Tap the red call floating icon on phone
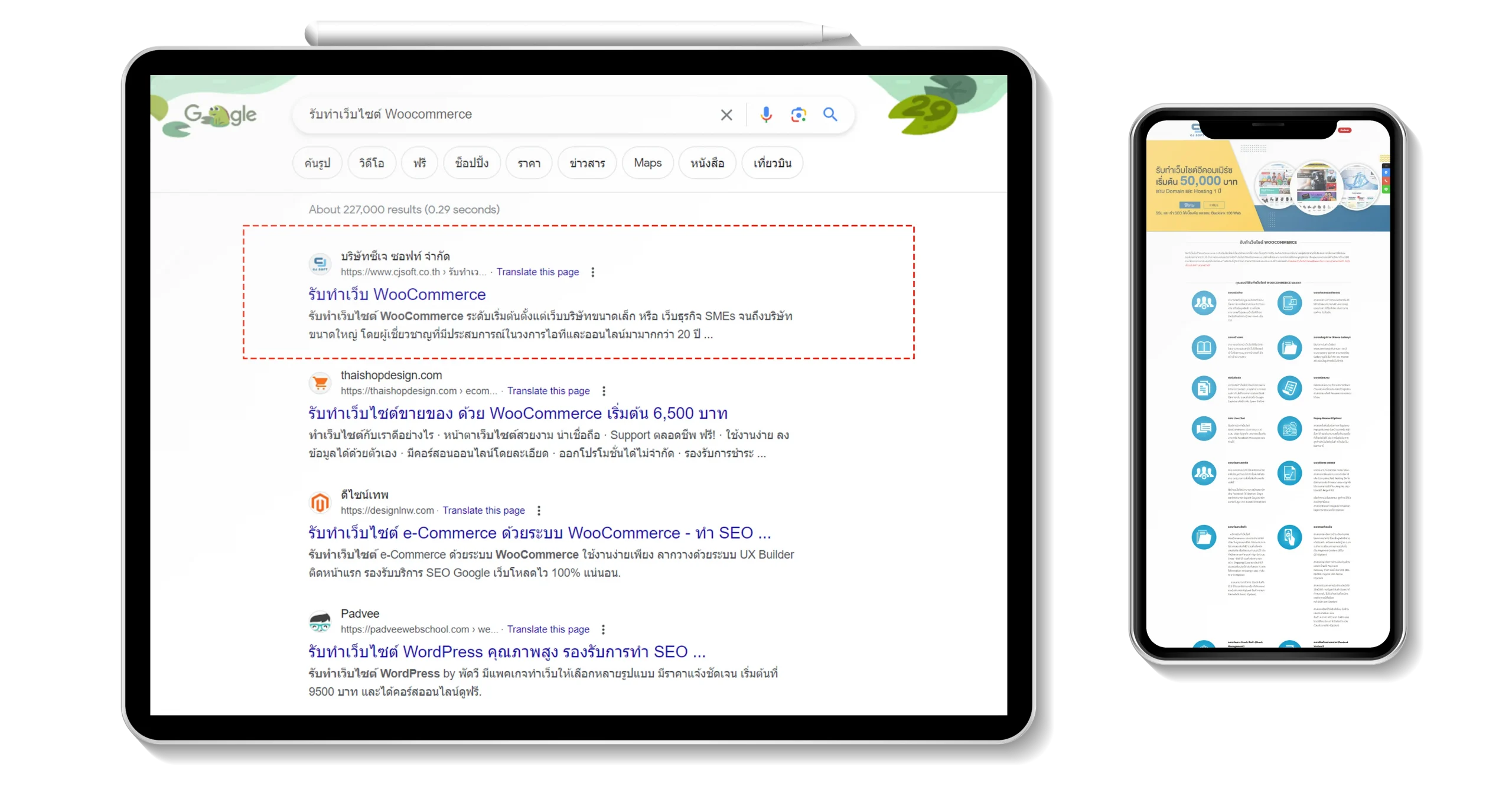The height and width of the screenshot is (793, 1512). click(1386, 181)
